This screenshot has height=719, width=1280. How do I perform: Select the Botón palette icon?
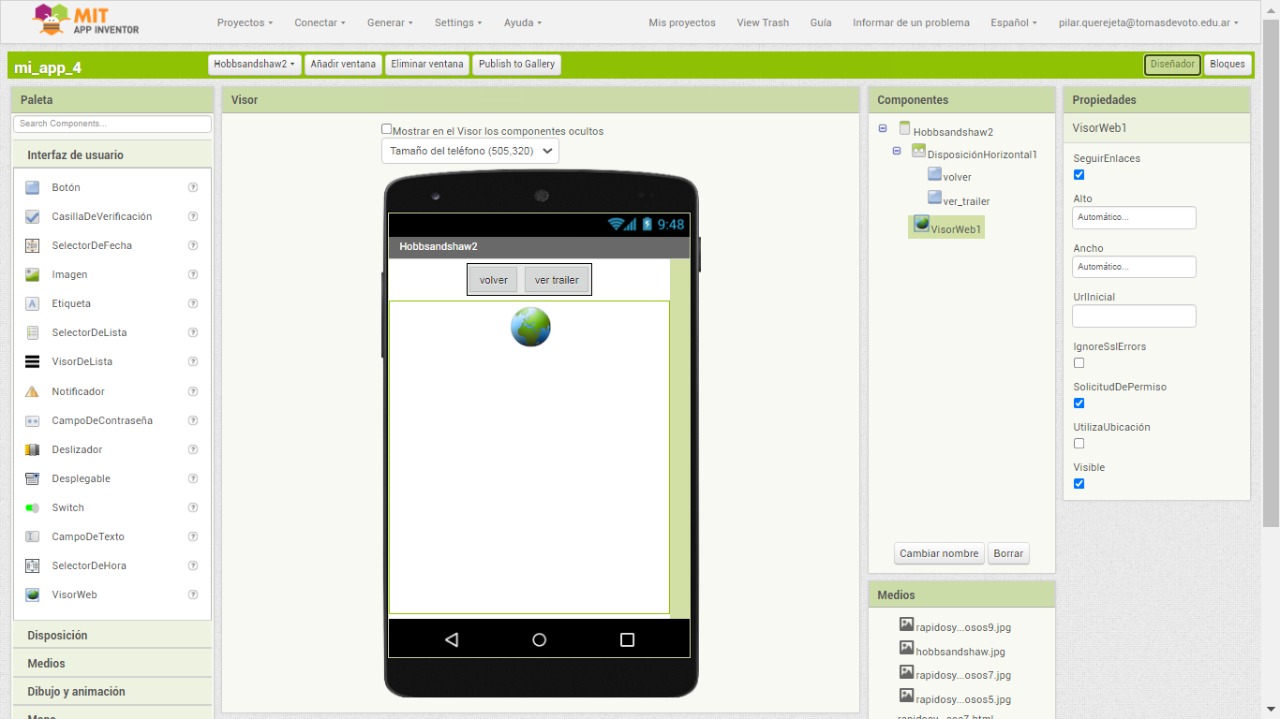pyautogui.click(x=32, y=187)
